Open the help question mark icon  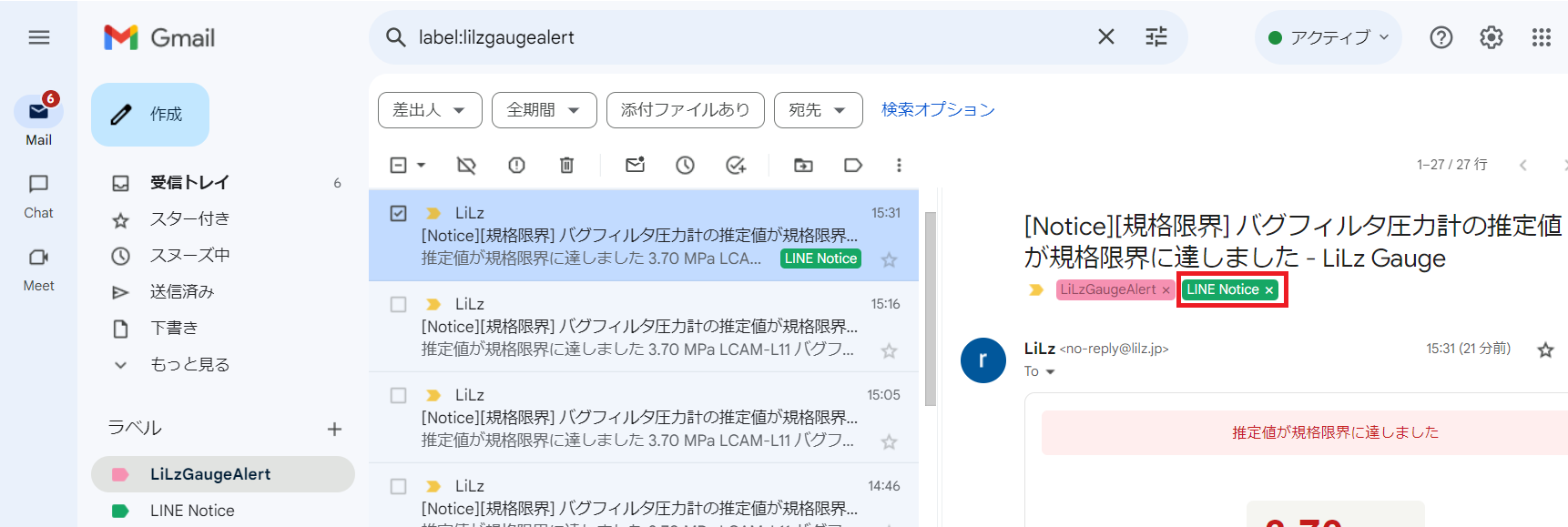(x=1441, y=37)
